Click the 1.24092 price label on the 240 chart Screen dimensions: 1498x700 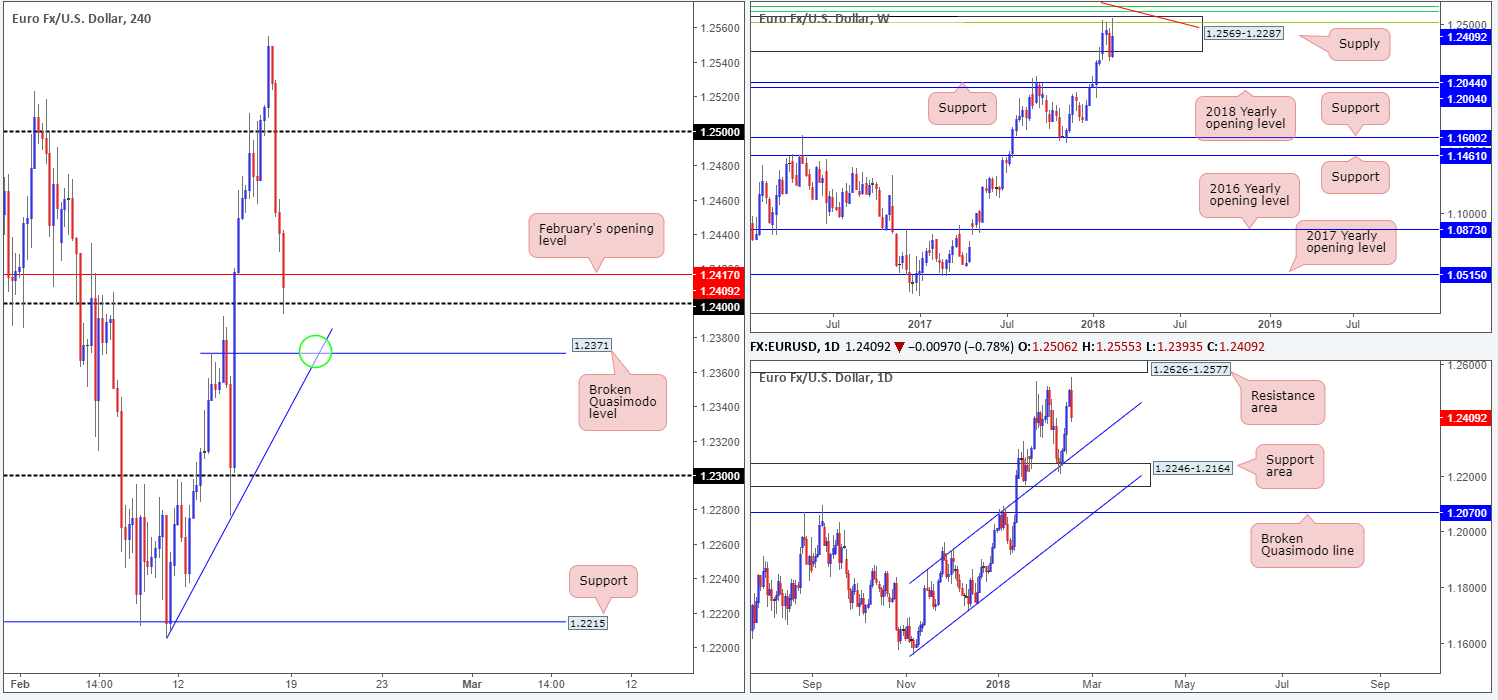[x=721, y=291]
